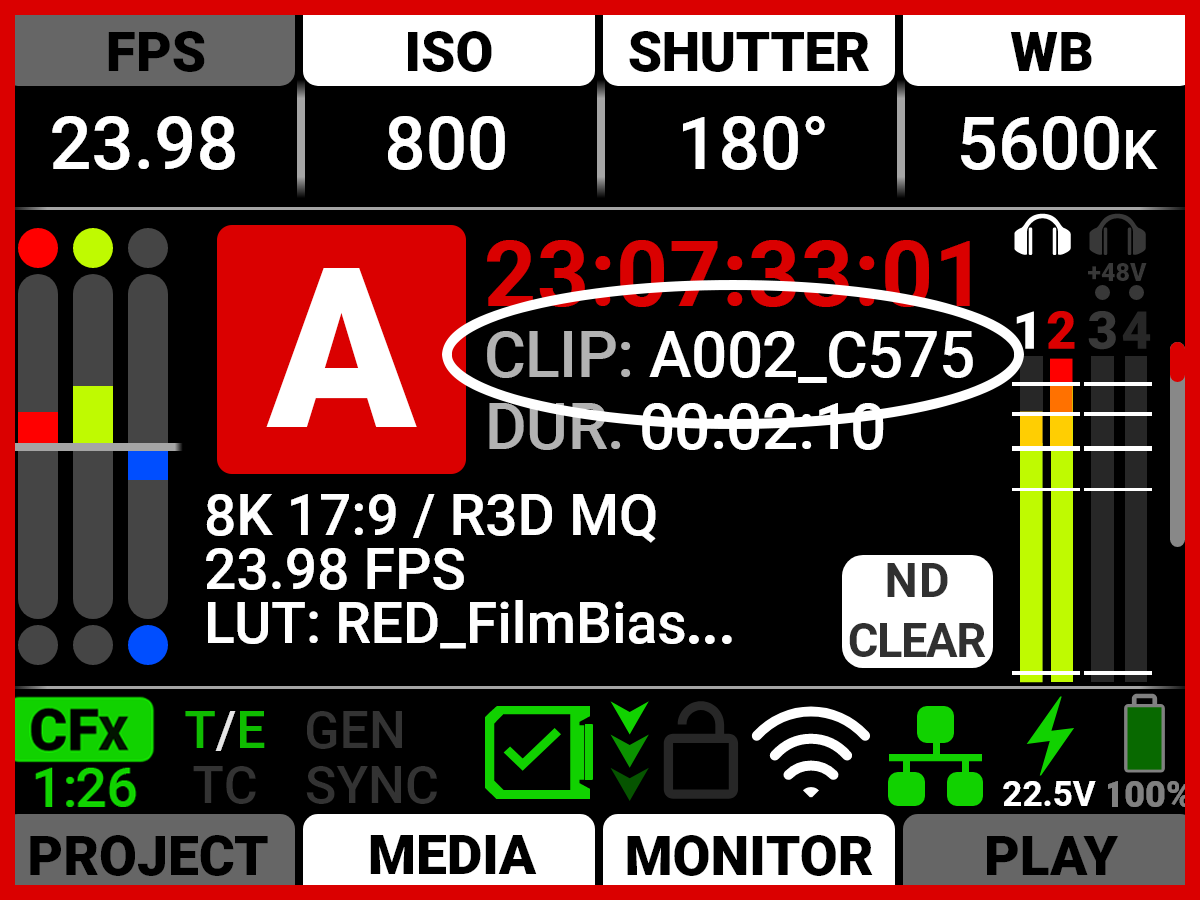The height and width of the screenshot is (900, 1200).
Task: Tap the lightning bolt 22.5V power icon
Action: (x=1049, y=753)
